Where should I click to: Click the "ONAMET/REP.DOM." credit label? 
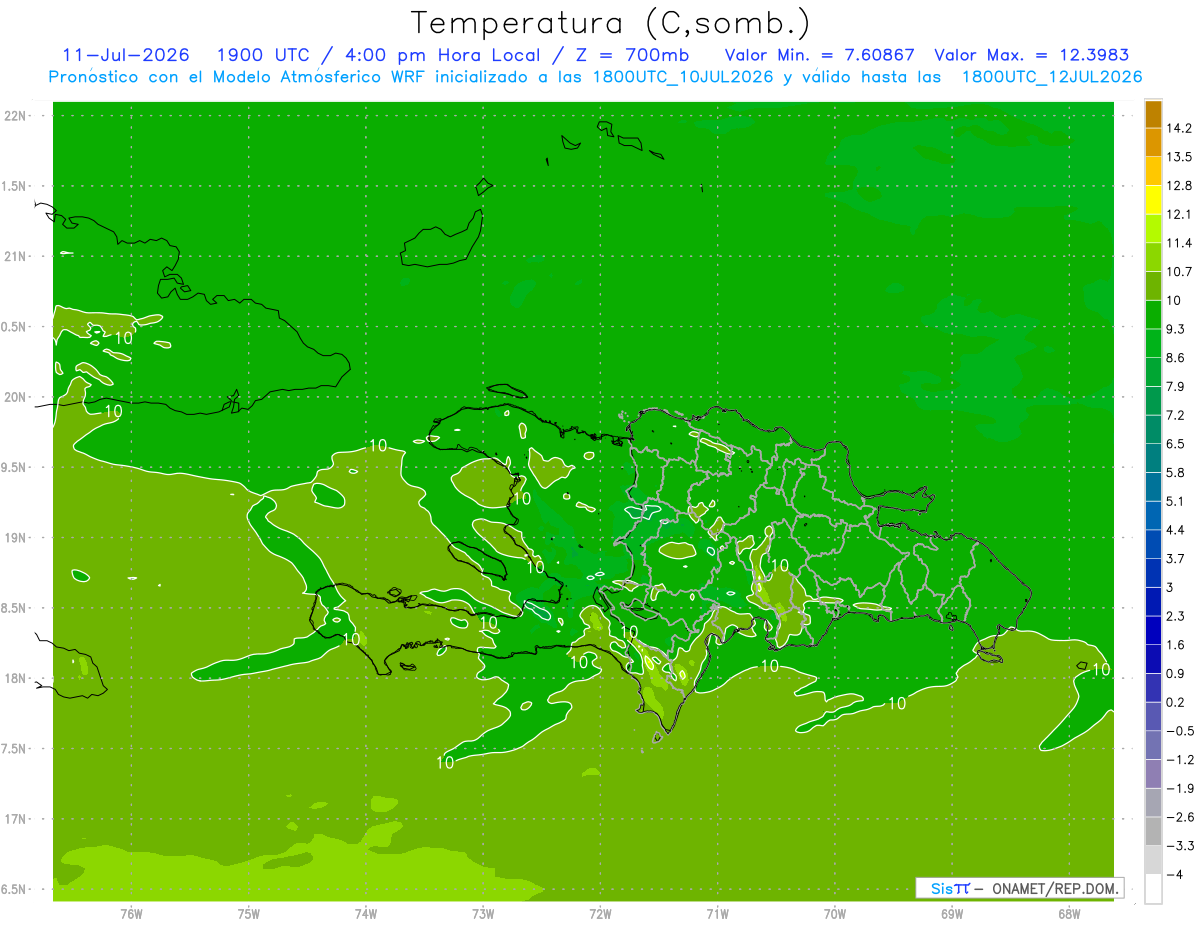(x=1054, y=888)
